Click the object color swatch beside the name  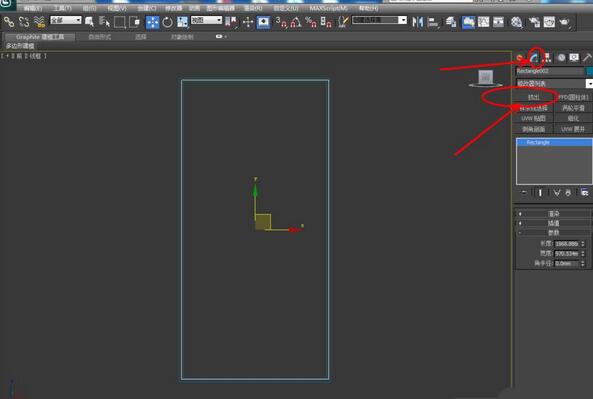[x=590, y=71]
